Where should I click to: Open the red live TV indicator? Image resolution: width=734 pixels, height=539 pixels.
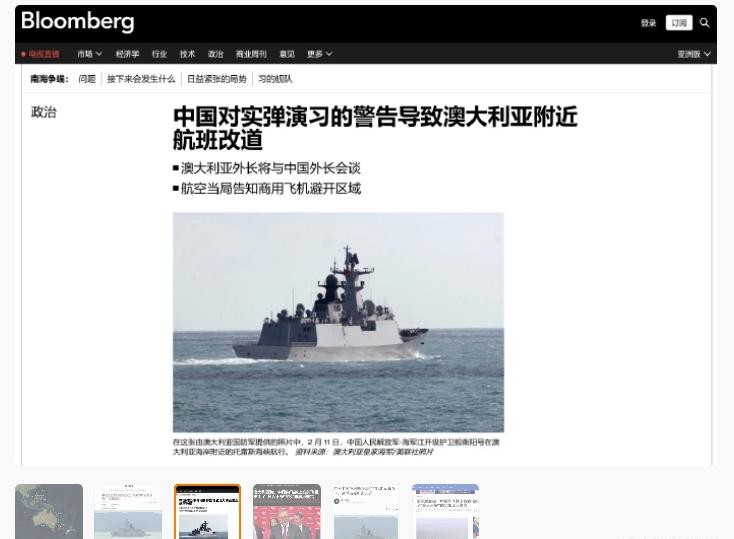(40, 54)
